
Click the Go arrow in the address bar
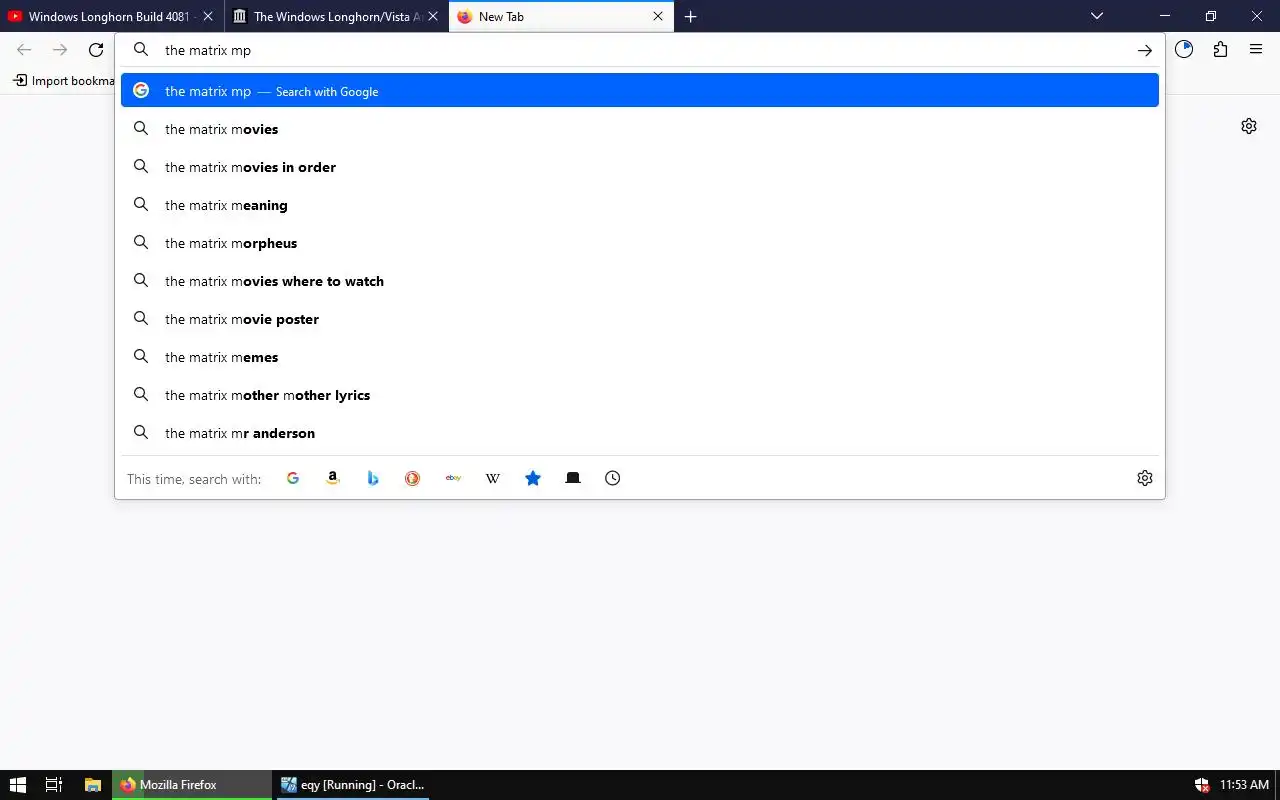(x=1145, y=50)
